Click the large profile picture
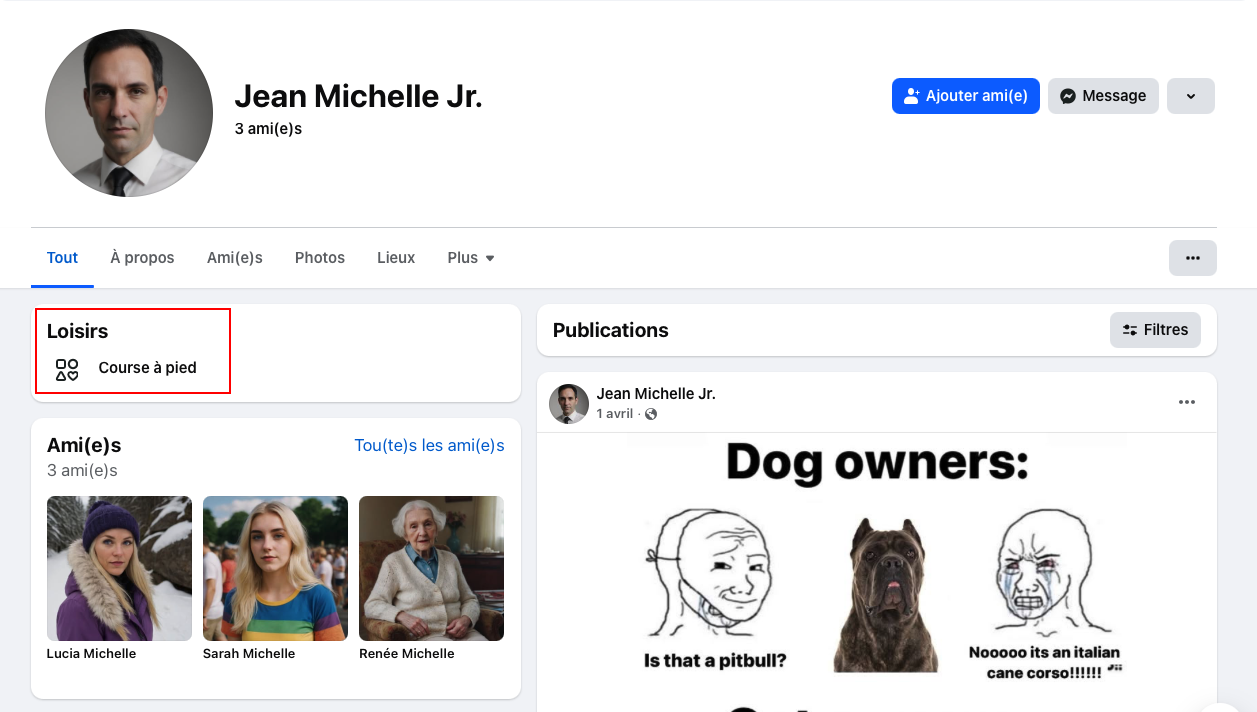The height and width of the screenshot is (712, 1257). (129, 113)
